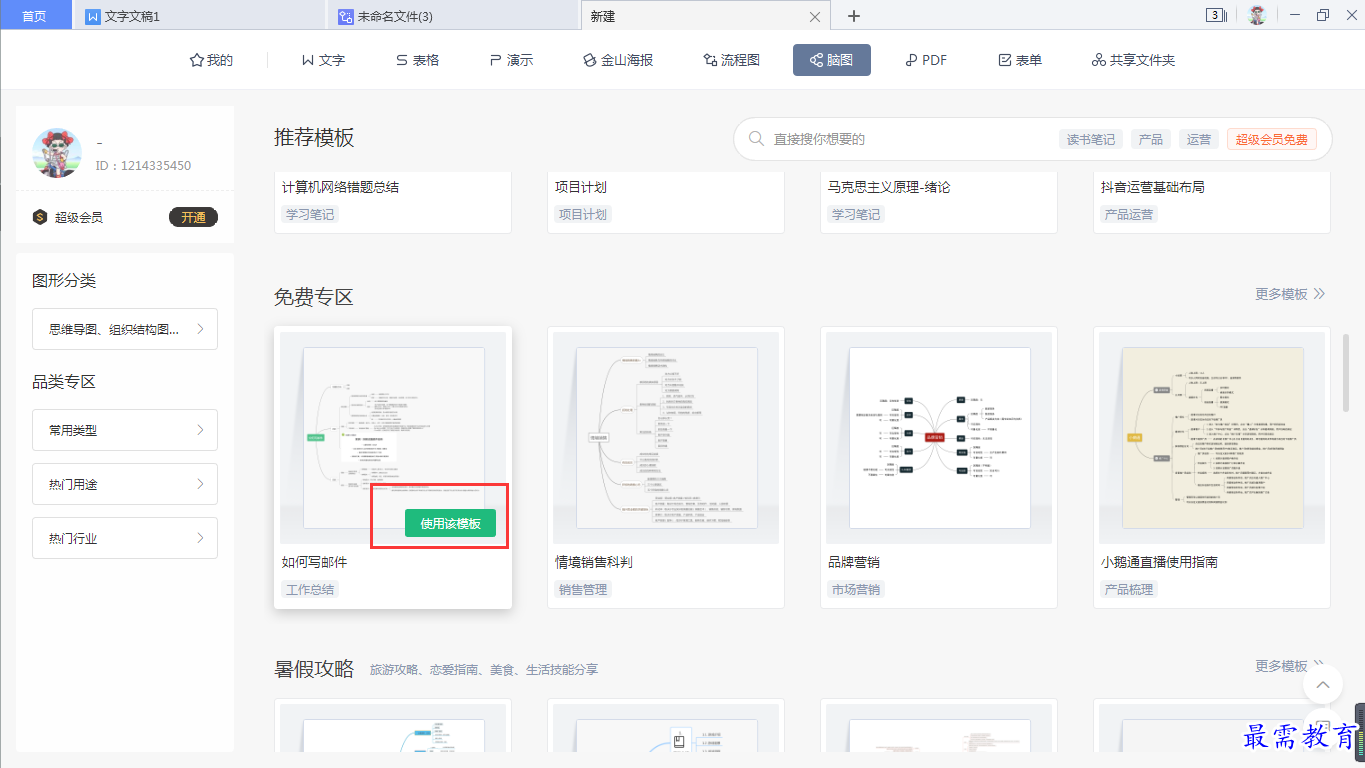1365x768 pixels.
Task: Switch to the 表格 category
Action: coord(417,60)
